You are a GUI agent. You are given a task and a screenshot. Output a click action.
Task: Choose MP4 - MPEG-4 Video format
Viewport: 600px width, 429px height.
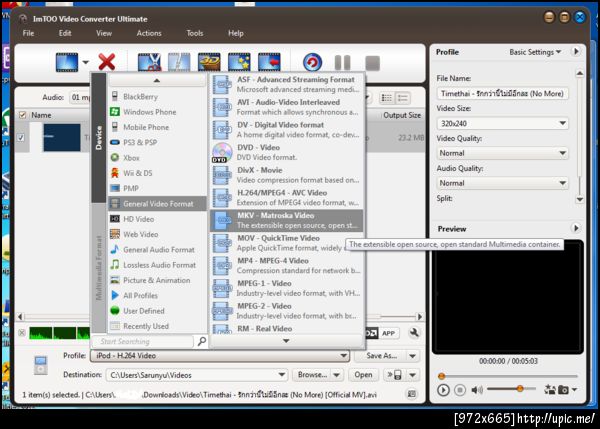[287, 265]
